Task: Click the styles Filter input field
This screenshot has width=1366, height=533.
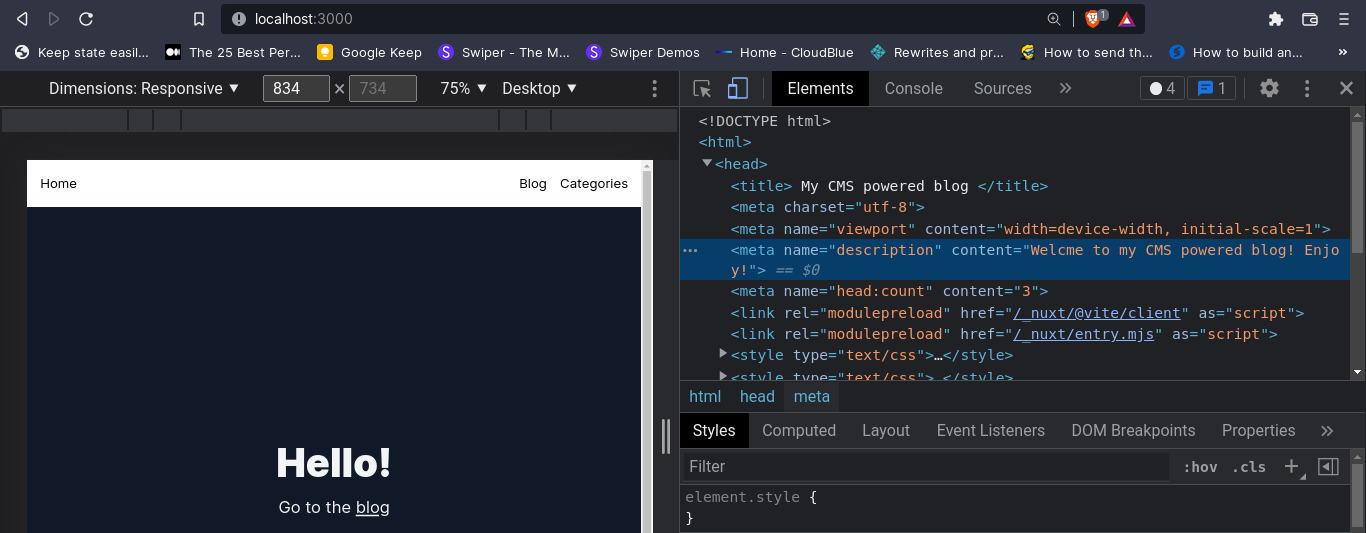Action: (x=925, y=467)
